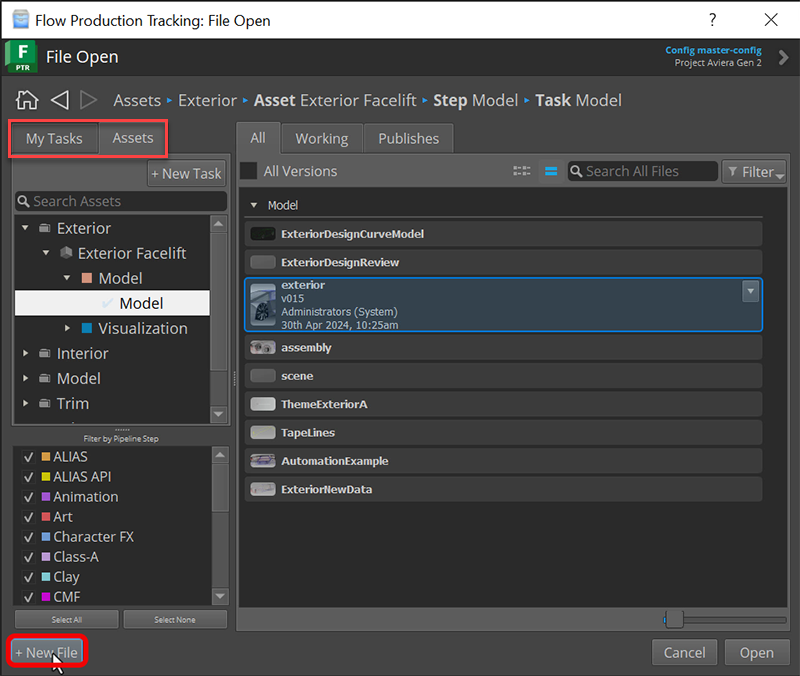Click the + New Task button
This screenshot has width=800, height=676.
186,173
